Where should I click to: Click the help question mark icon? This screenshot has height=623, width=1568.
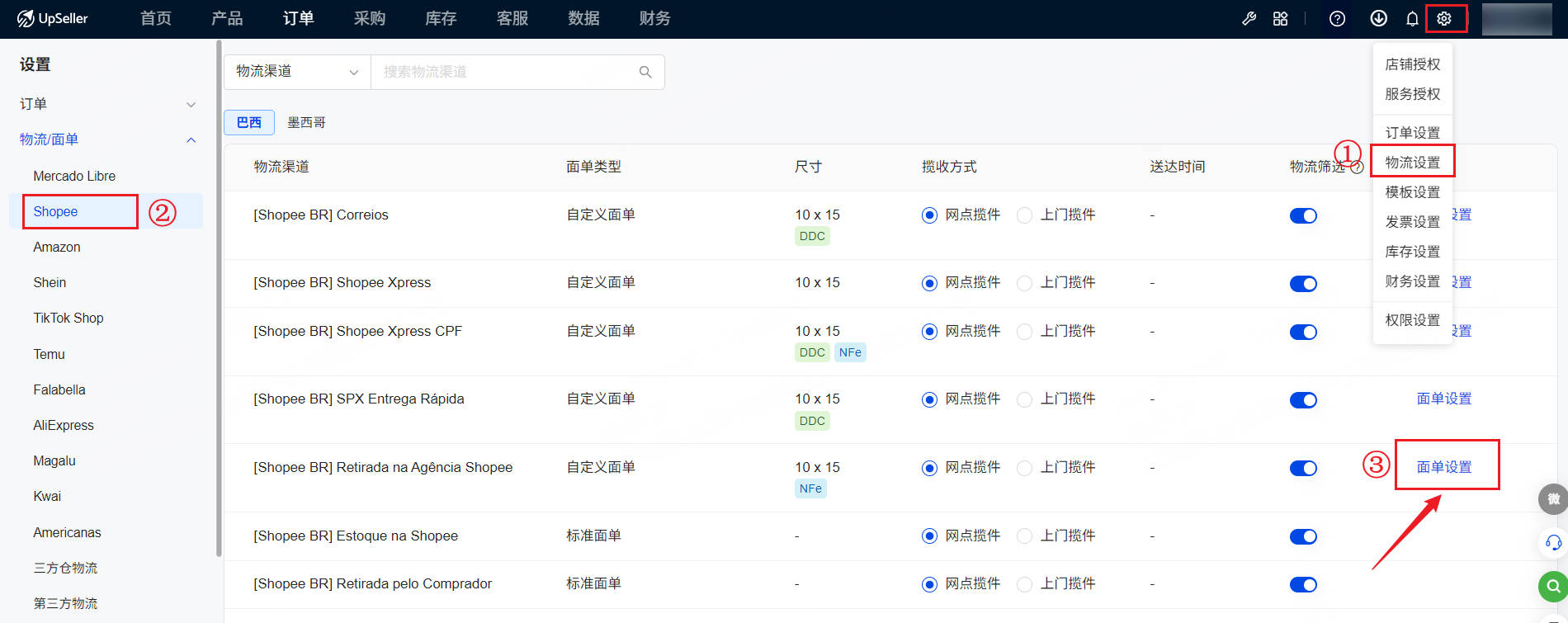1338,18
